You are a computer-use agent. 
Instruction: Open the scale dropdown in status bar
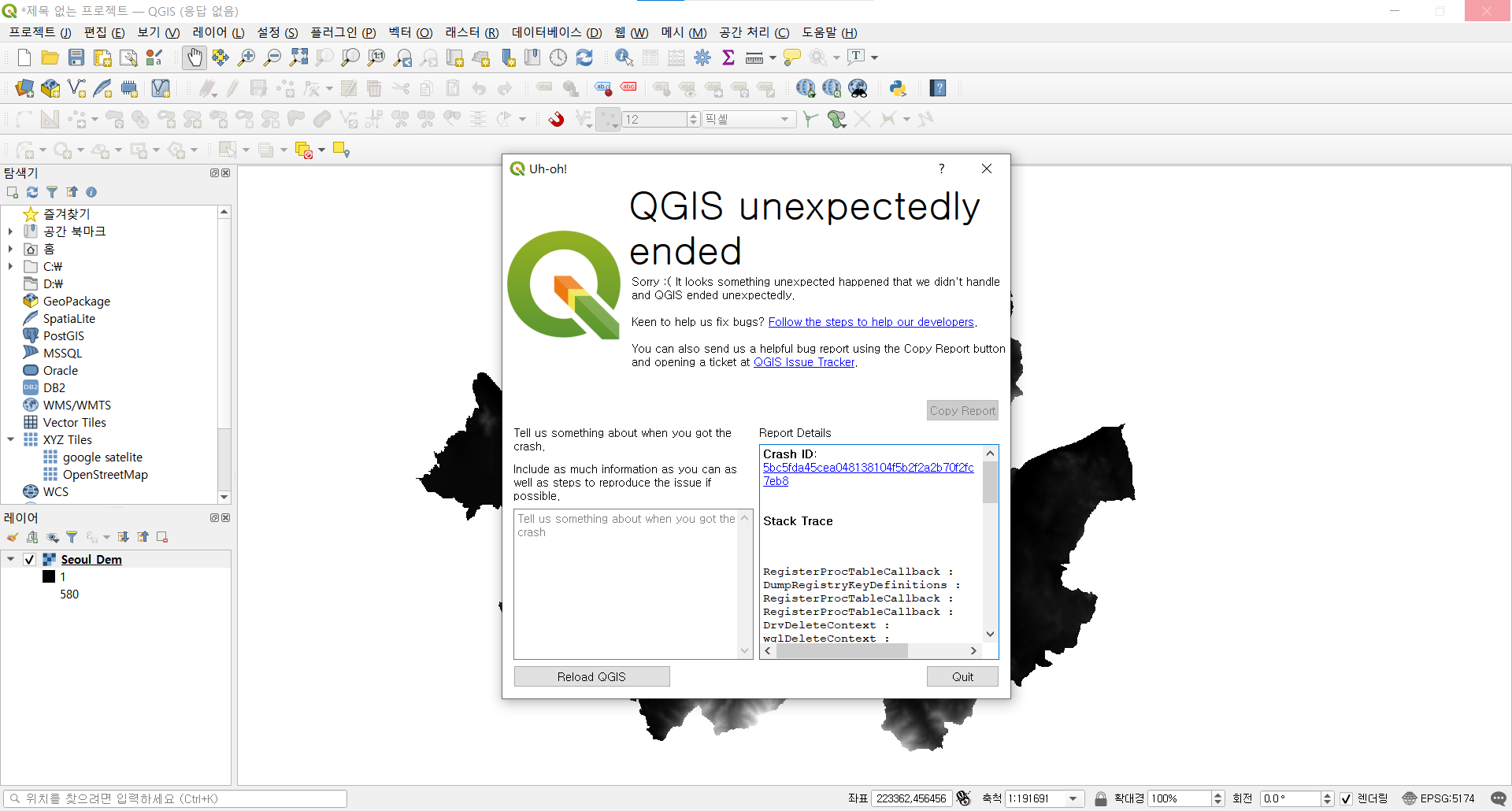[1073, 798]
